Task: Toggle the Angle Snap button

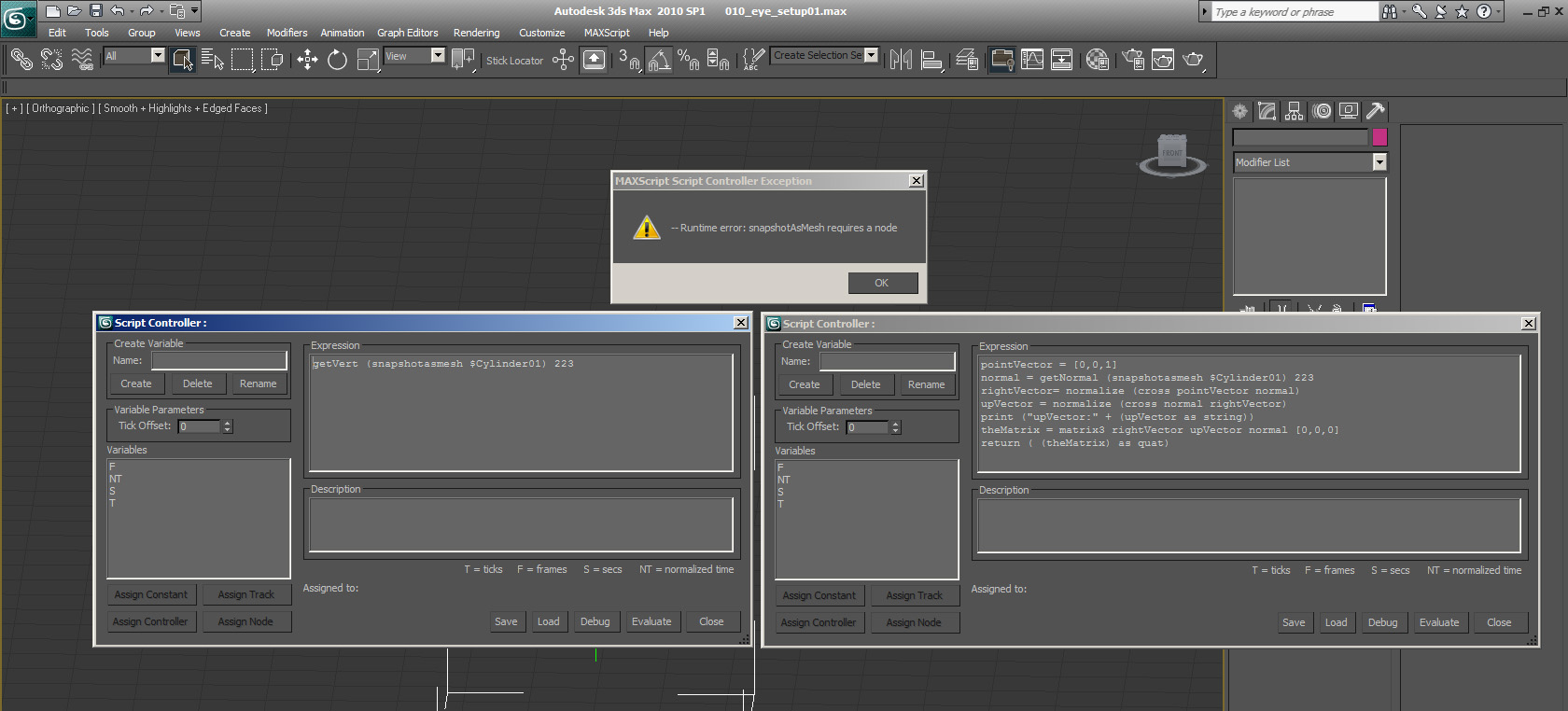Action: pos(659,60)
